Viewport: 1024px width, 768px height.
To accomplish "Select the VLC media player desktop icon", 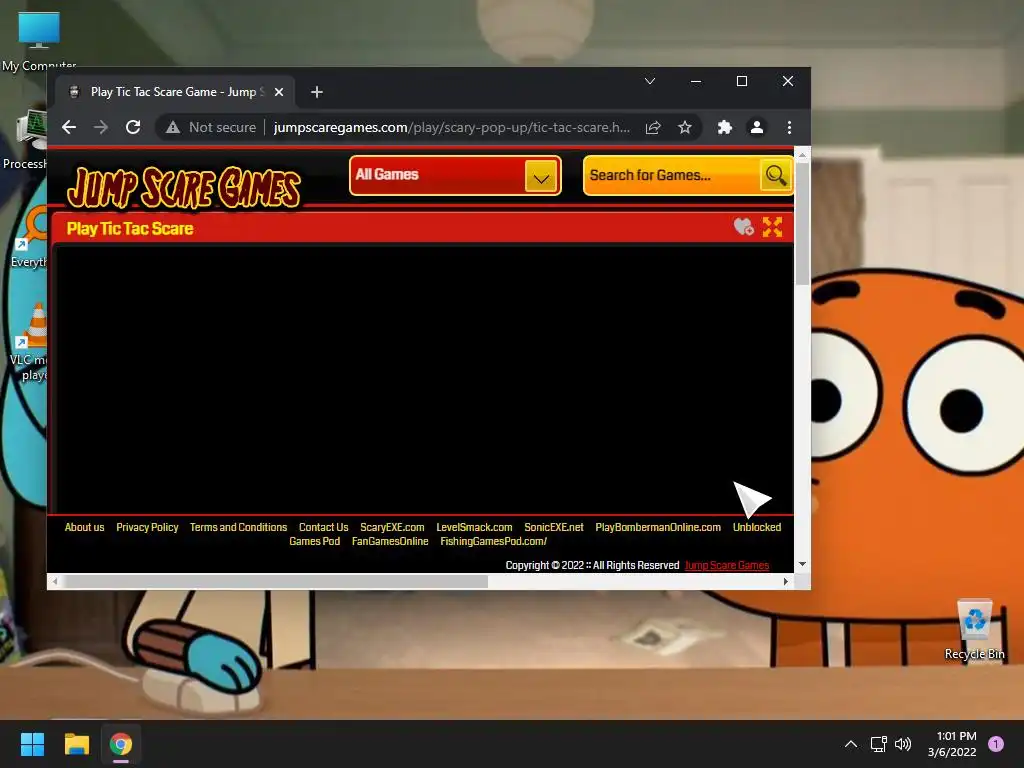I will pos(29,343).
